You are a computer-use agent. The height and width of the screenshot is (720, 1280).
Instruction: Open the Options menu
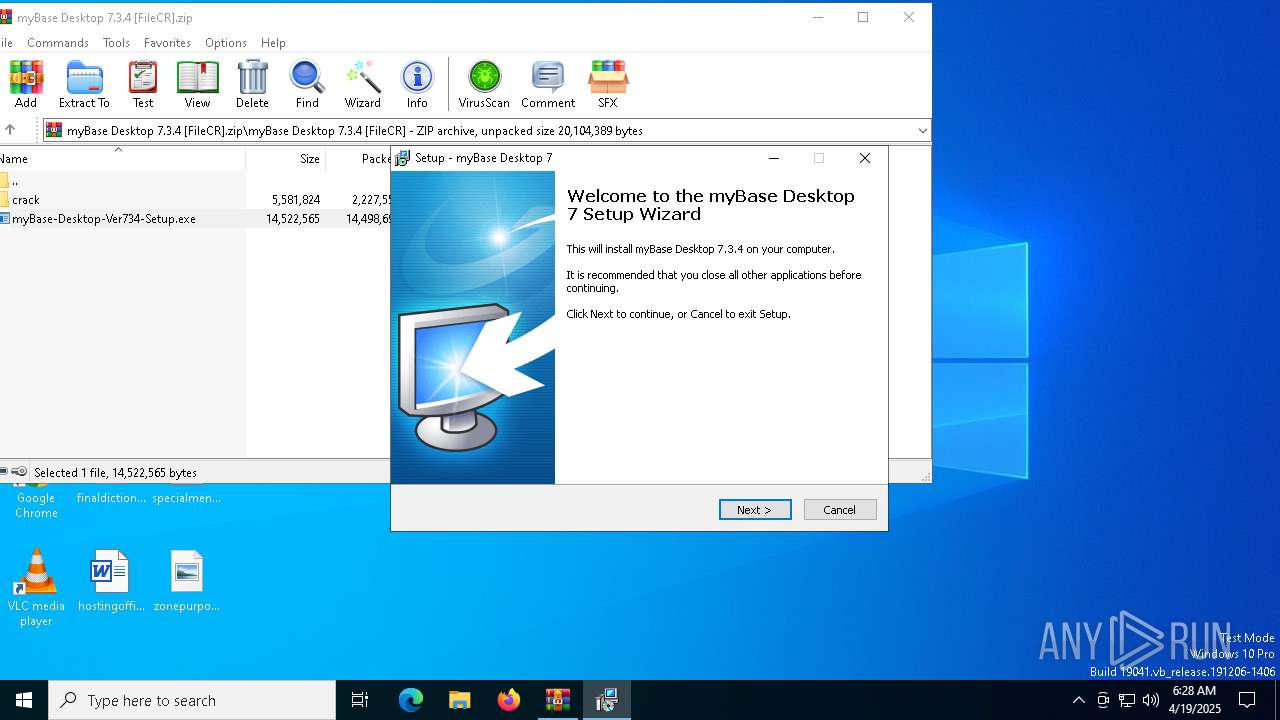[x=226, y=43]
